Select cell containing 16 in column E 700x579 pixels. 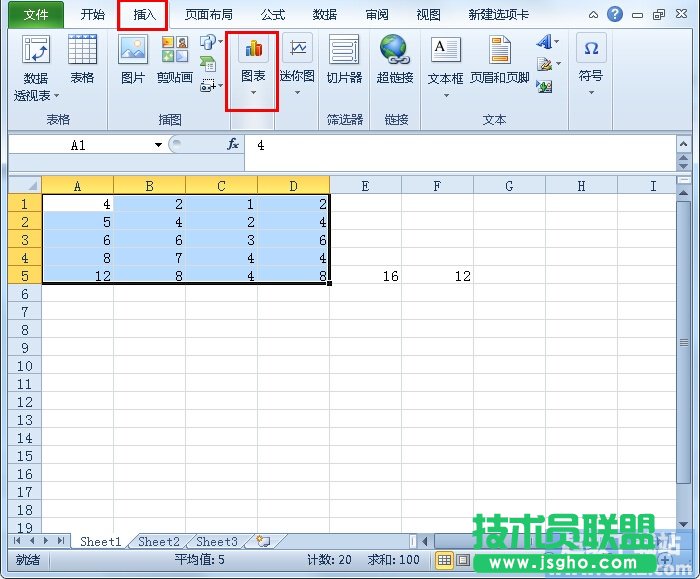pyautogui.click(x=365, y=276)
